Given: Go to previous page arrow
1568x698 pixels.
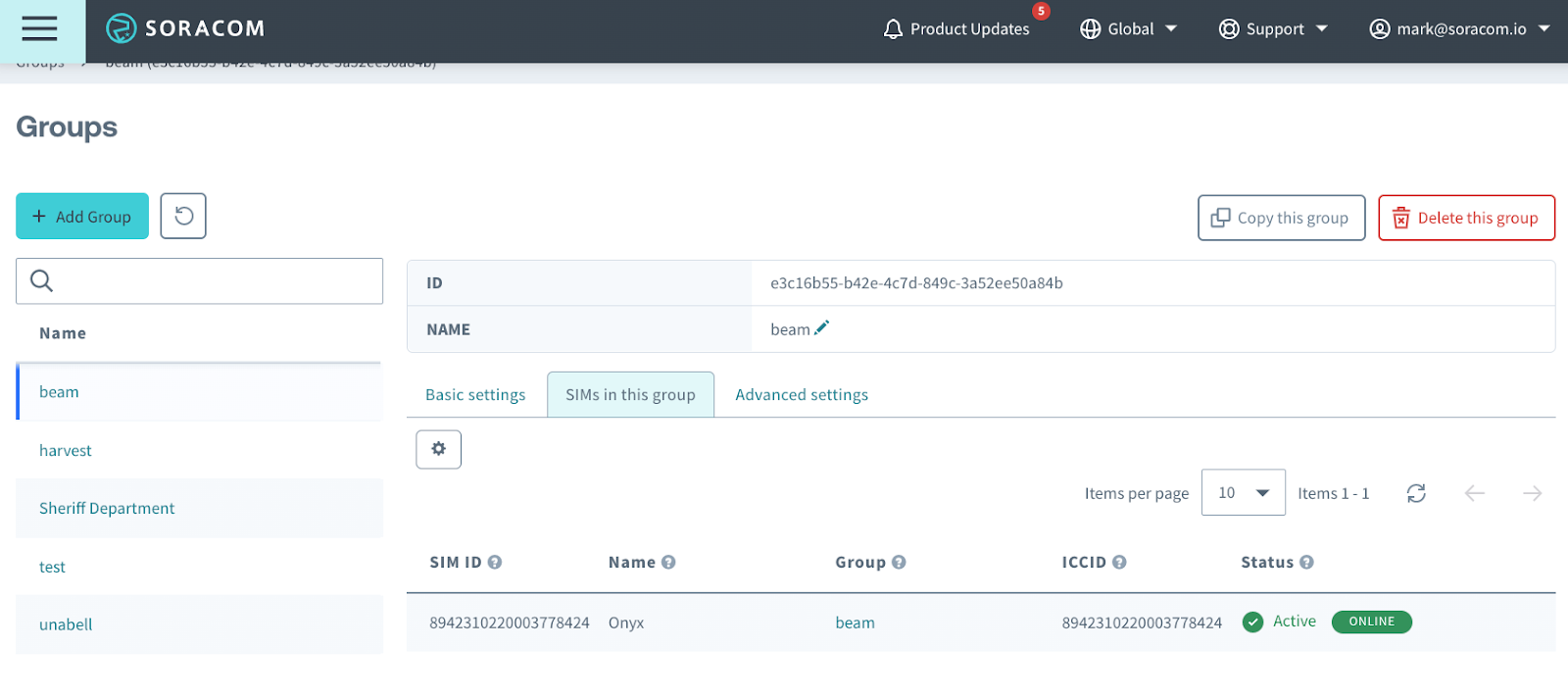Looking at the screenshot, I should click(x=1474, y=493).
